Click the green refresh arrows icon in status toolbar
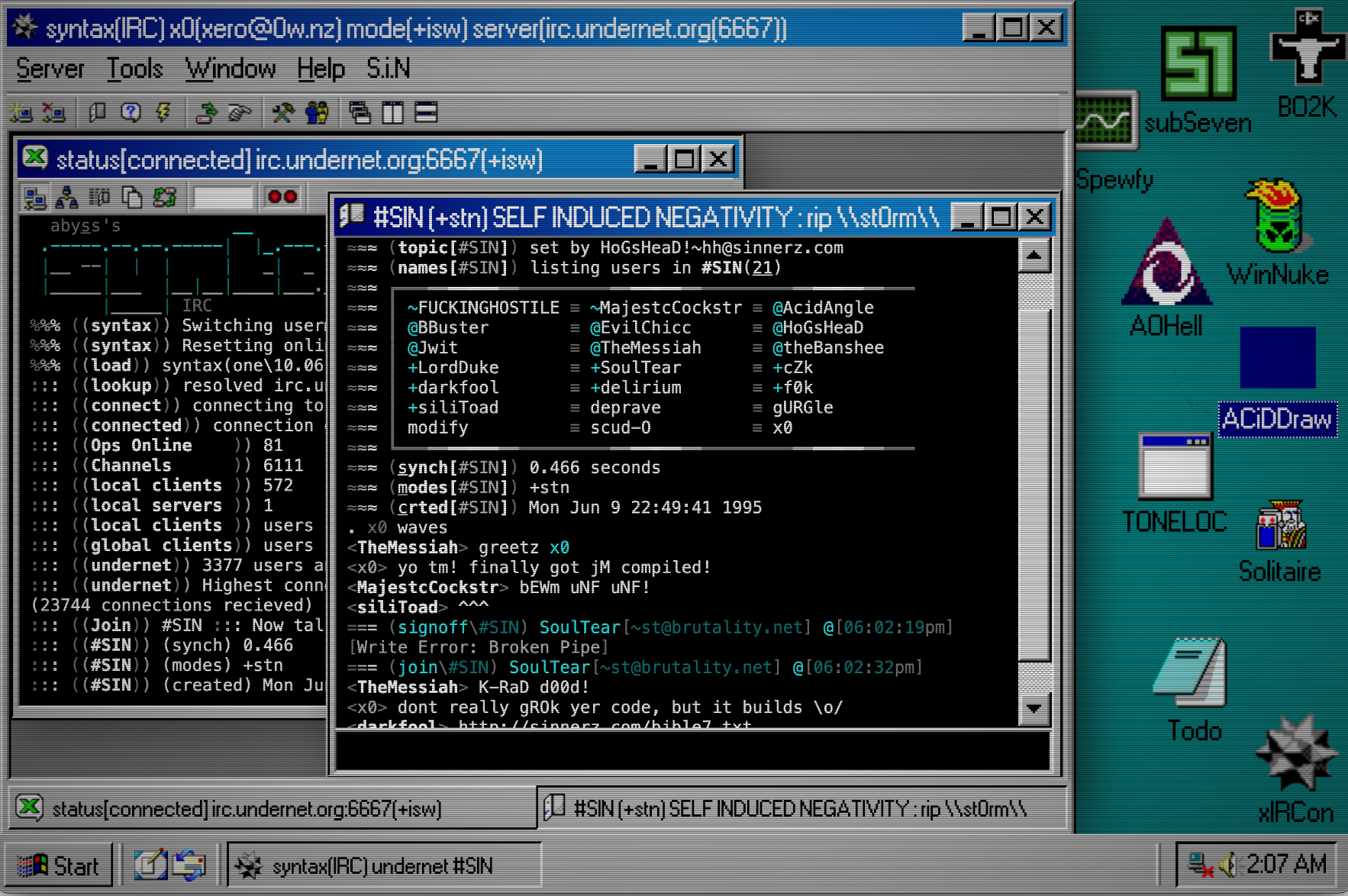Image resolution: width=1348 pixels, height=896 pixels. click(165, 198)
